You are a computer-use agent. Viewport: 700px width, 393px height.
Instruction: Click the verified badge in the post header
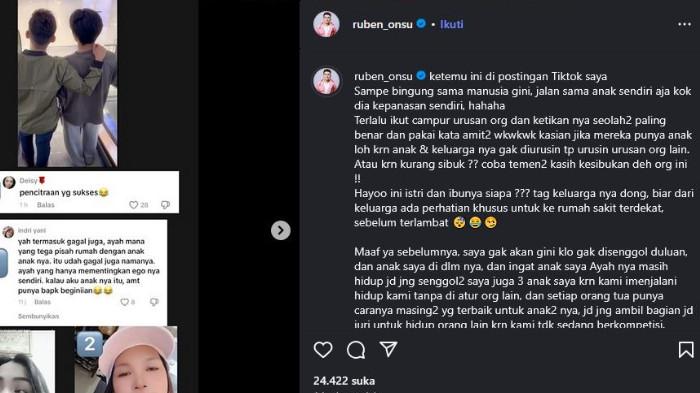click(421, 24)
